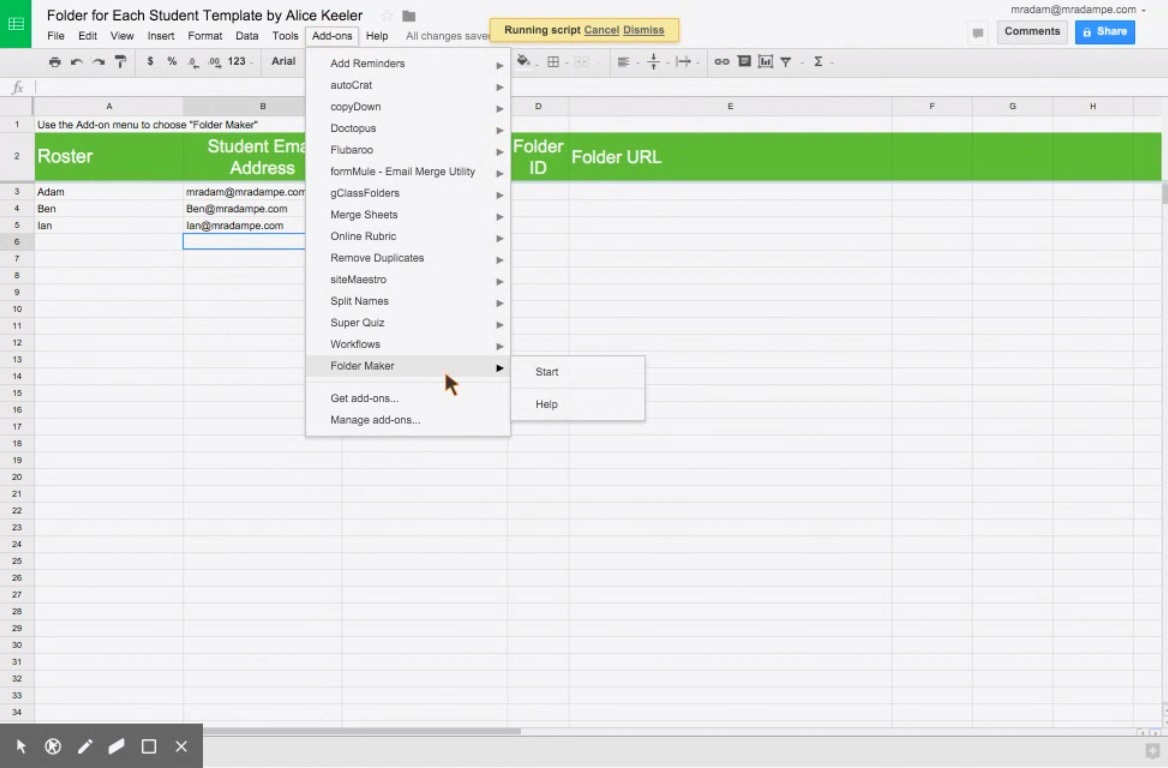This screenshot has height=768, width=1168.
Task: Select Remove Duplicates add-on
Action: tap(407, 258)
